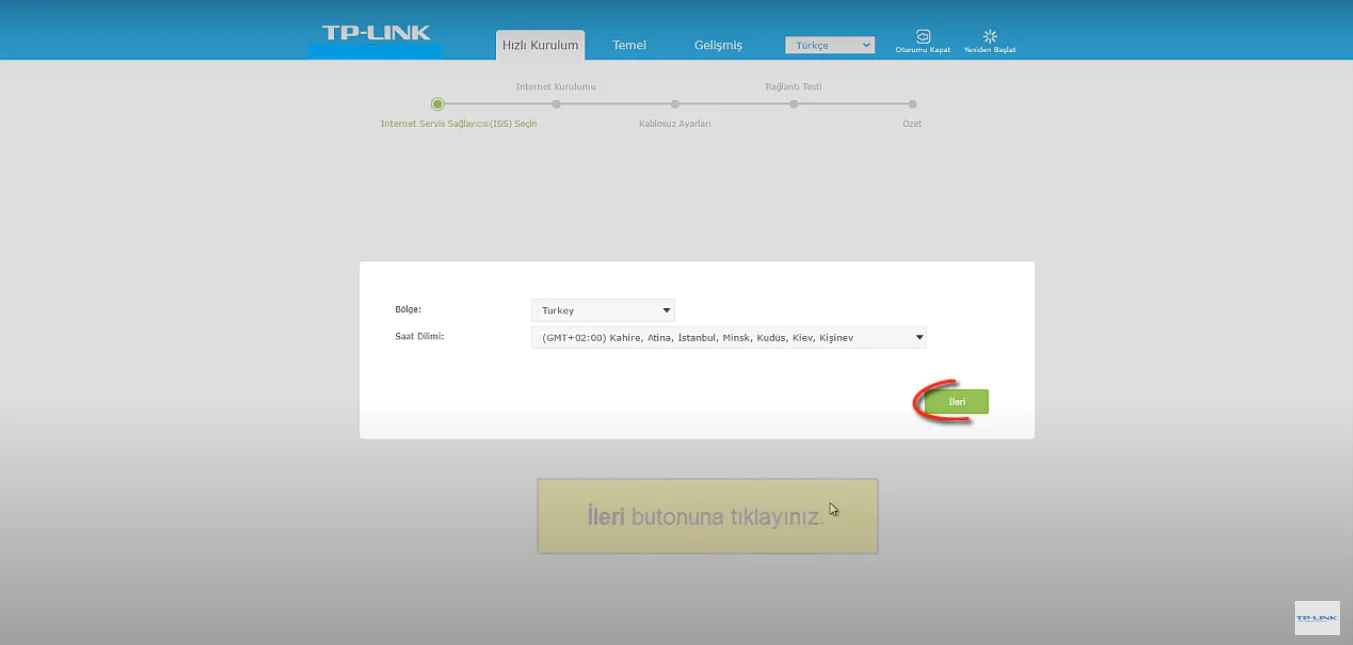Open the Bölge dropdown showing Turkey
This screenshot has width=1353, height=645.
603,310
